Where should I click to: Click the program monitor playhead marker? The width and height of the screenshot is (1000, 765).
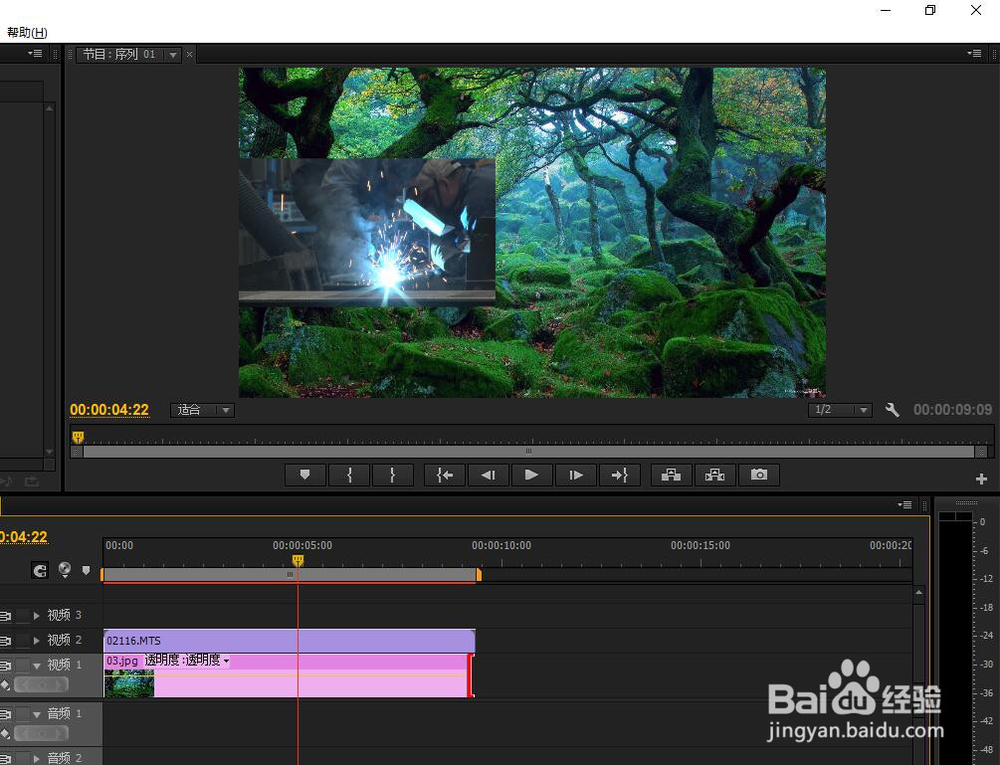pos(78,437)
